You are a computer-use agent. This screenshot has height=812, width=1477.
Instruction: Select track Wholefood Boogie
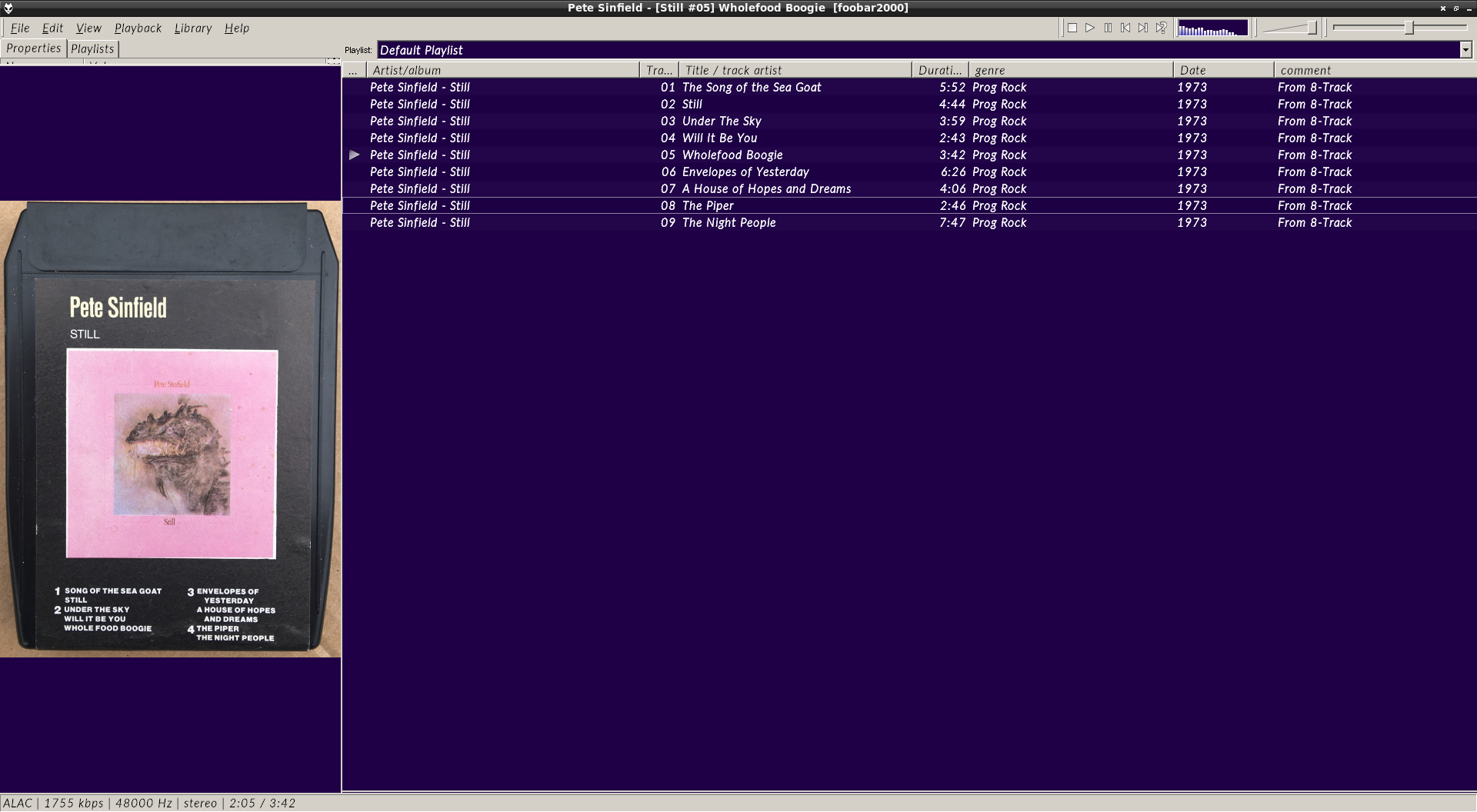909,155
